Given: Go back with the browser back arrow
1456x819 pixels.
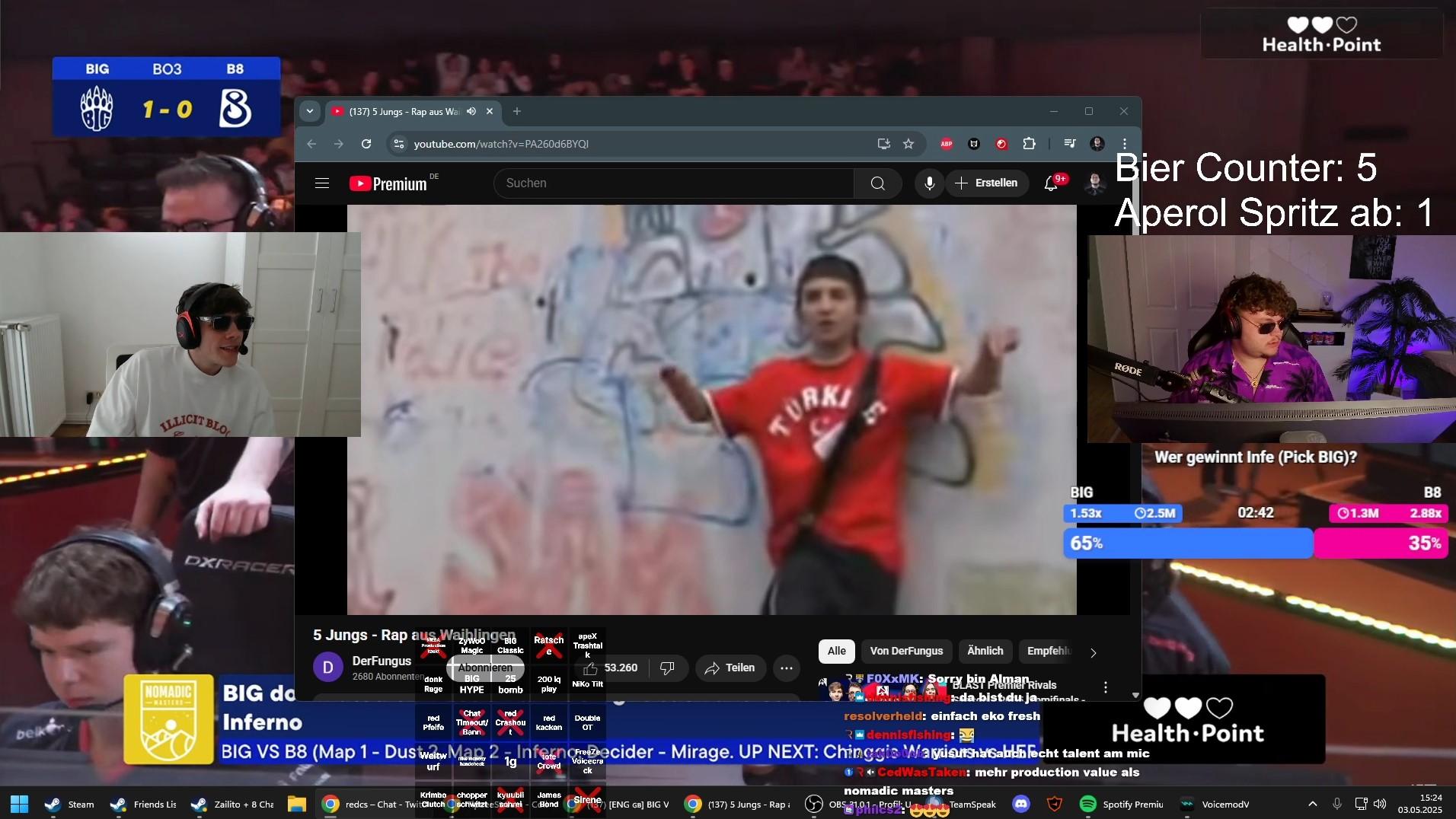Looking at the screenshot, I should (x=311, y=144).
